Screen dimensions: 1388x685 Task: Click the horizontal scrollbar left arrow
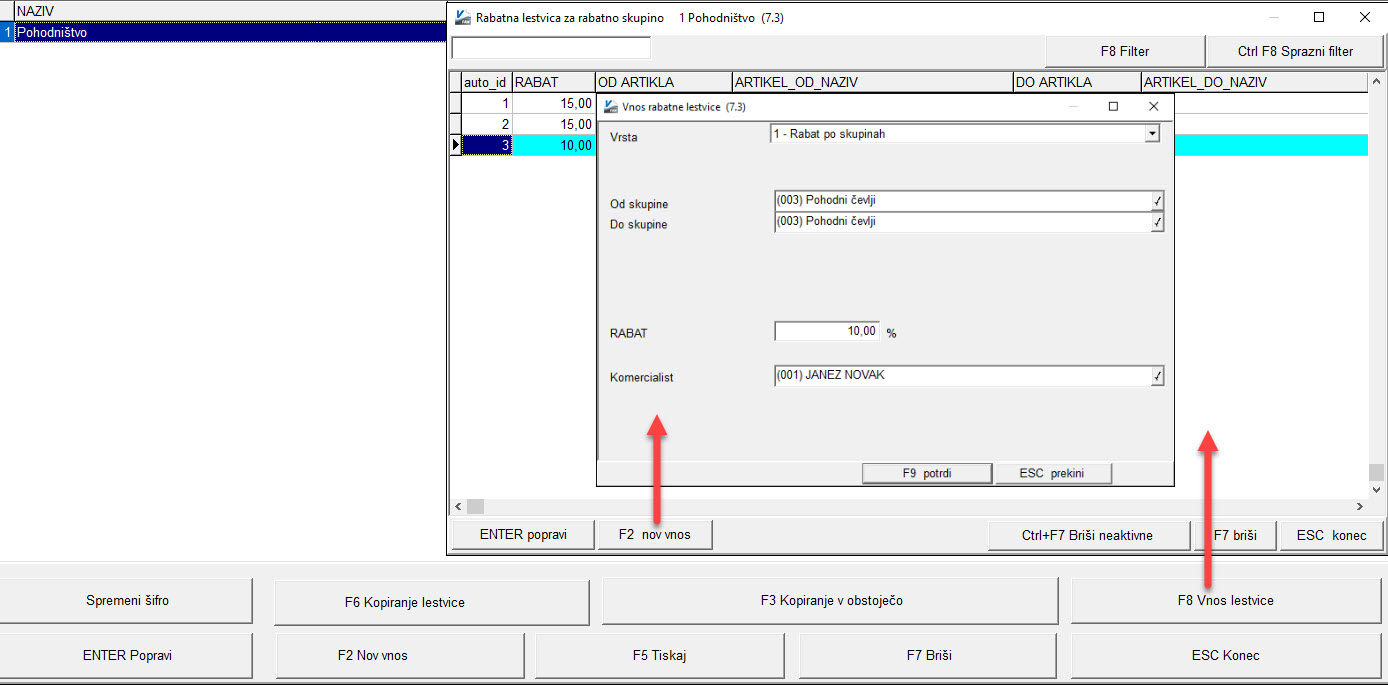click(x=458, y=507)
